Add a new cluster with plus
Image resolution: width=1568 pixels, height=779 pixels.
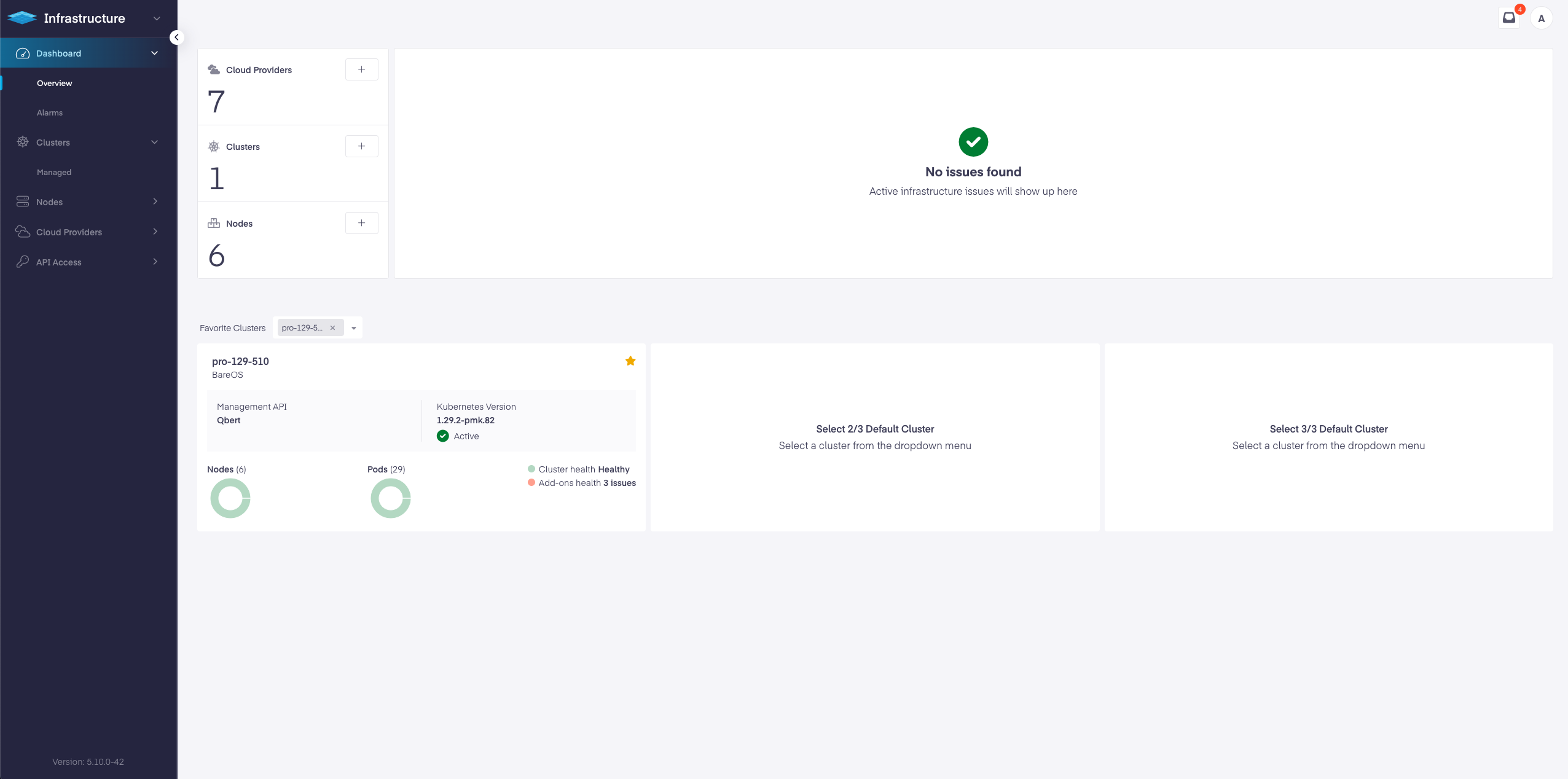click(x=361, y=146)
